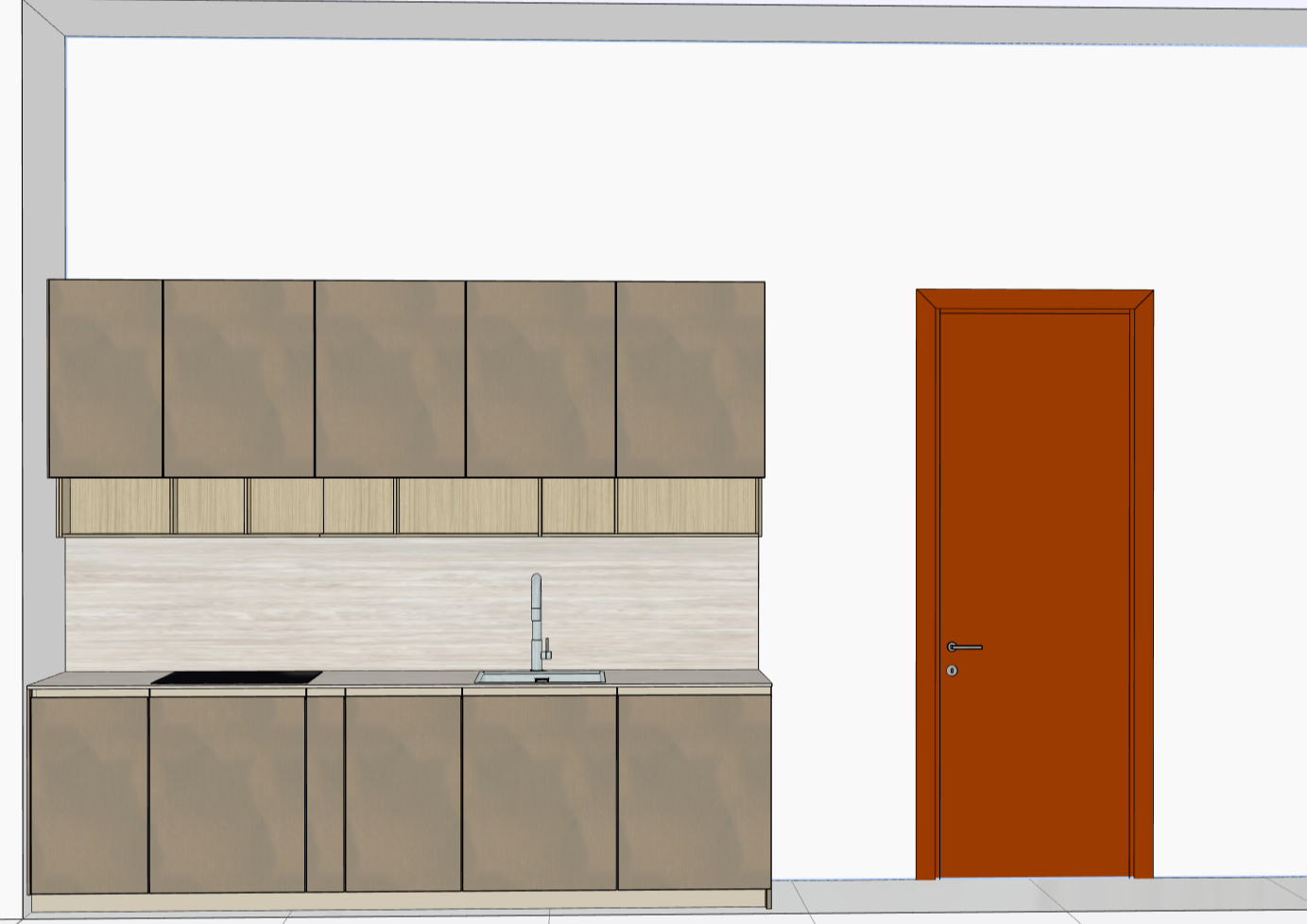Viewport: 1307px width, 924px height.
Task: Click the rightmost lower cabinet door
Action: 694,794
